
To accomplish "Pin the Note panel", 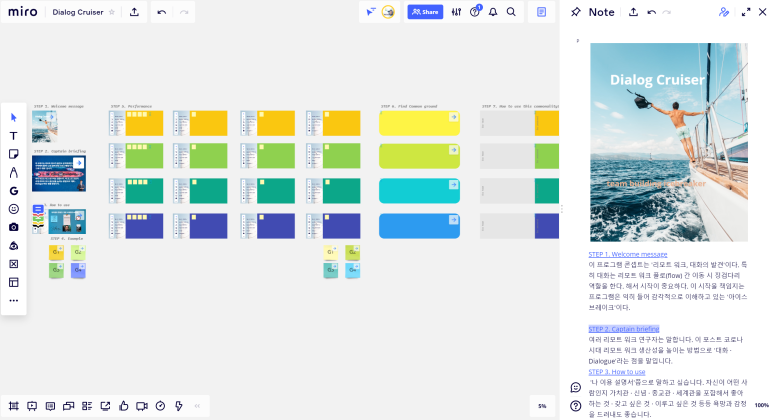I will tap(576, 12).
